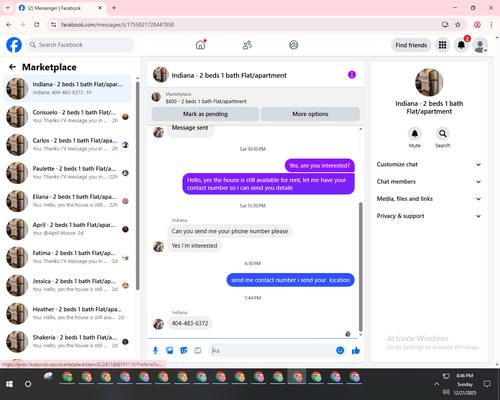Open the Facebook menu grid icon

tap(442, 45)
